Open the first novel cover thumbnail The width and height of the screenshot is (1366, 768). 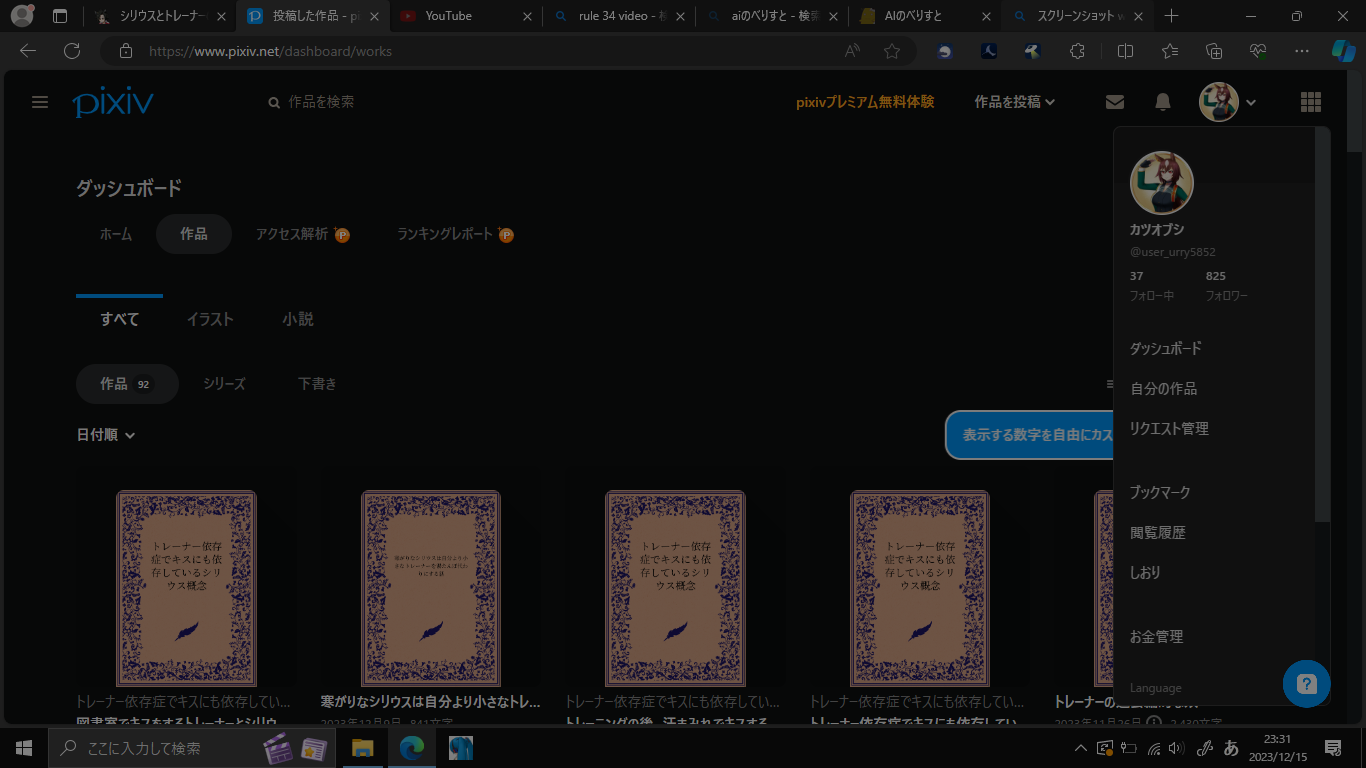click(186, 587)
